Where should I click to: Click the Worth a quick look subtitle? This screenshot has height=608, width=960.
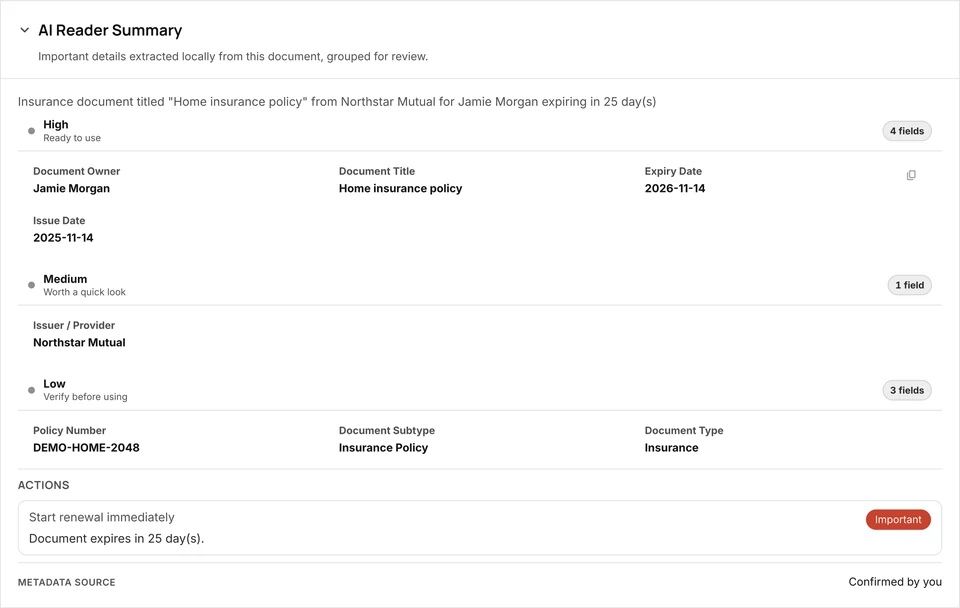pos(84,293)
